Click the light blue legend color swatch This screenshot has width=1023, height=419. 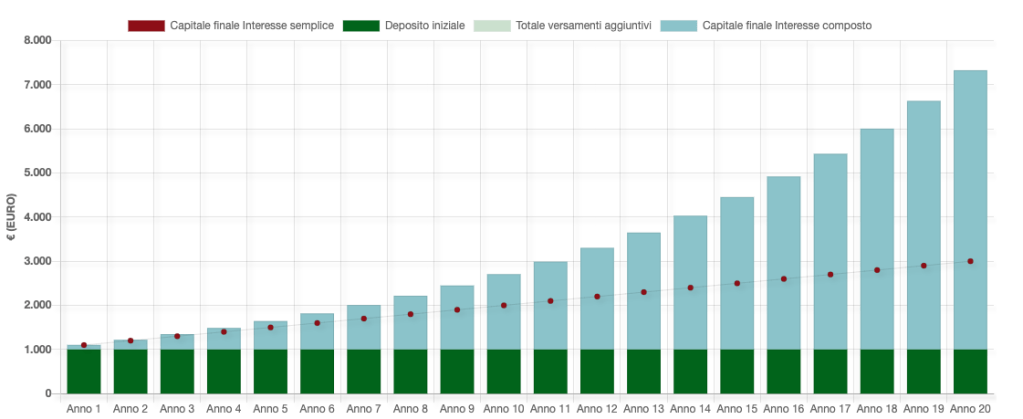(679, 25)
